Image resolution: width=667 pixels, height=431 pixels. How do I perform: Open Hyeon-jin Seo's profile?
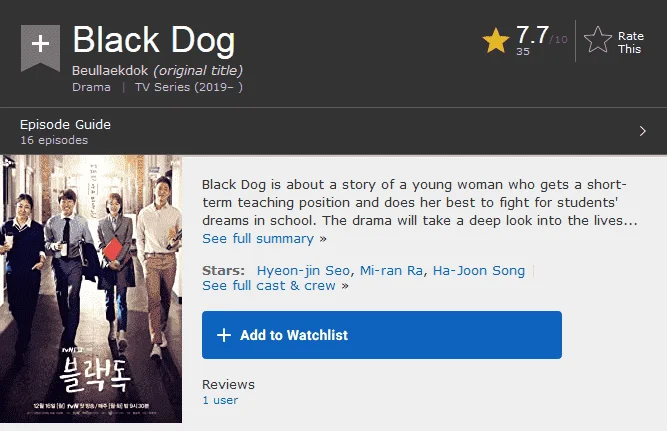[303, 271]
